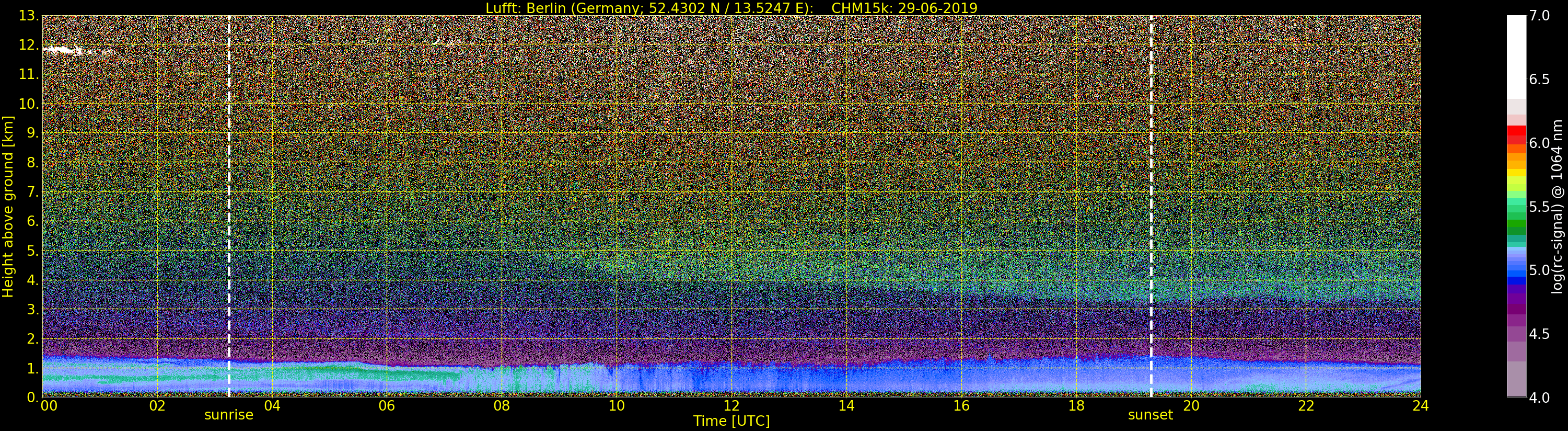Click the "06" time axis tick label
The height and width of the screenshot is (431, 1568).
(x=387, y=406)
